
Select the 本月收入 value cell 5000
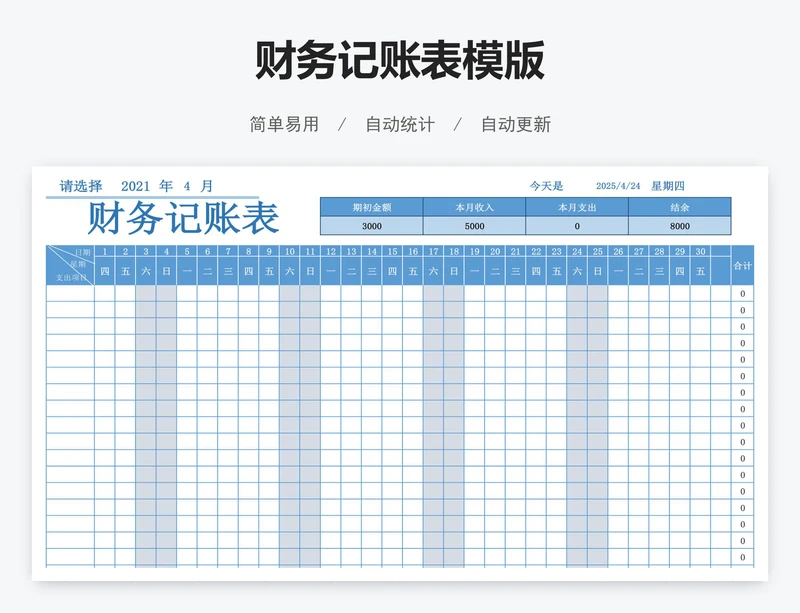[474, 226]
